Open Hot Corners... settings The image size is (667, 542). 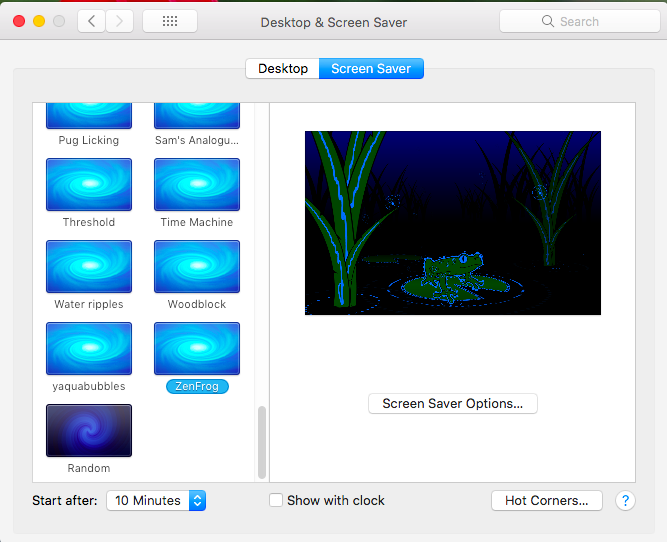pyautogui.click(x=547, y=501)
